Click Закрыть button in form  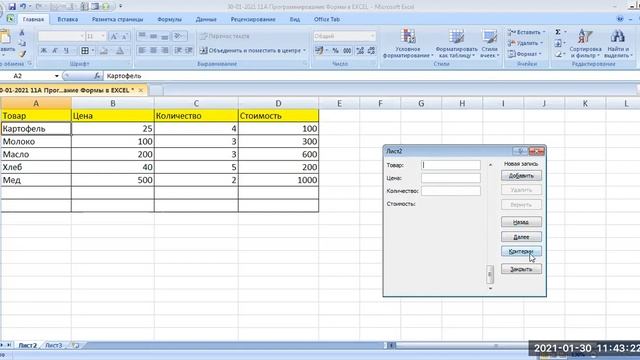[x=521, y=269]
